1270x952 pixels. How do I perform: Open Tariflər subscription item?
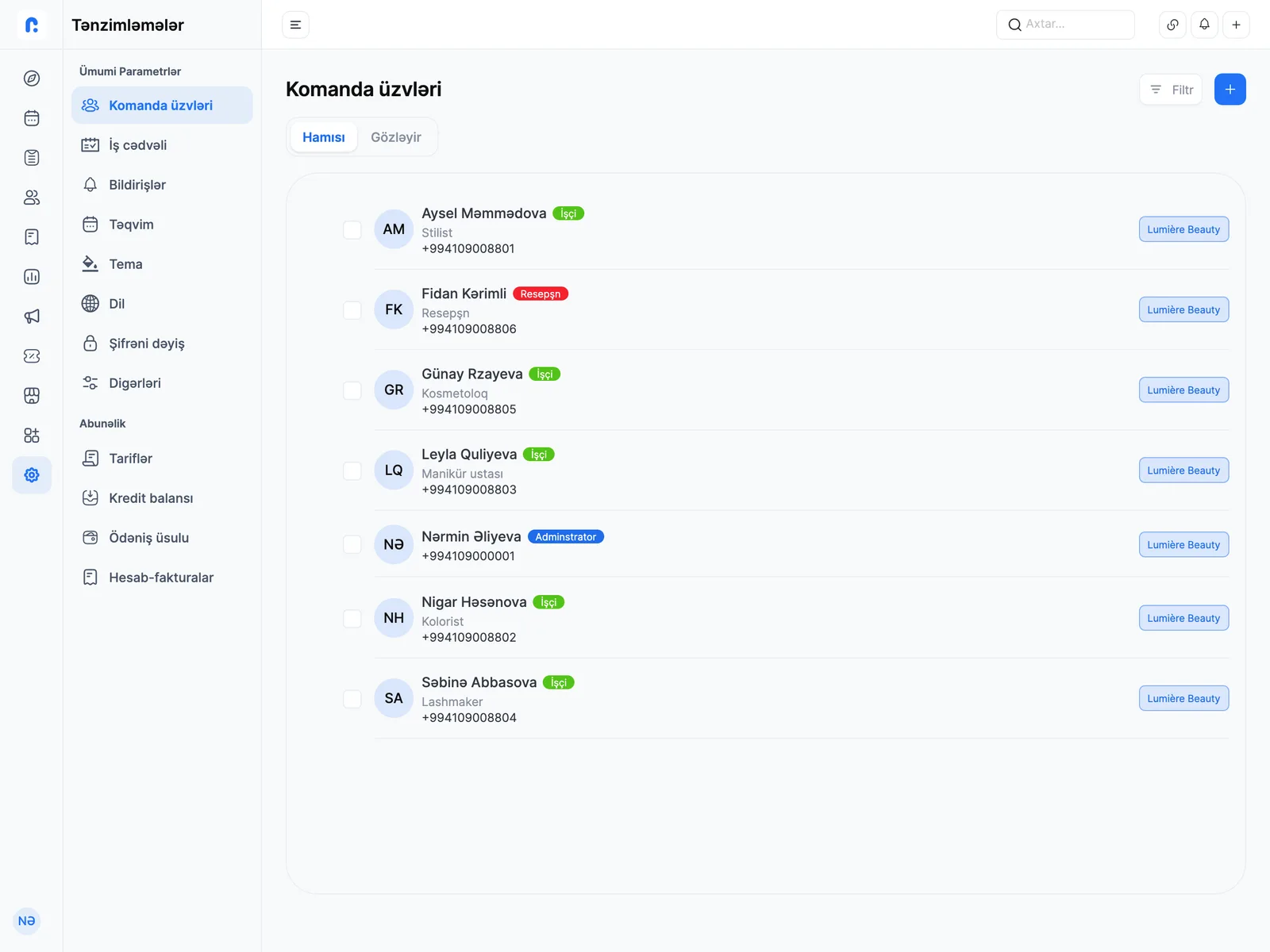coord(162,459)
